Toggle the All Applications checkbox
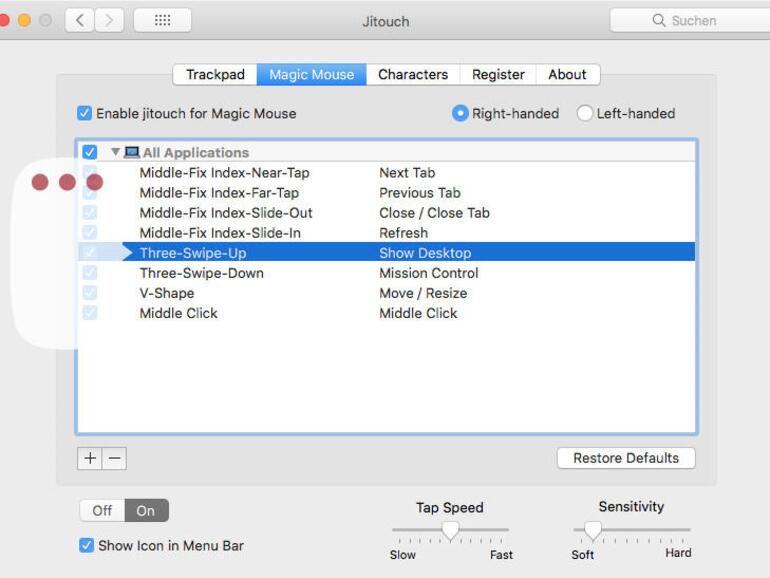 click(x=90, y=152)
